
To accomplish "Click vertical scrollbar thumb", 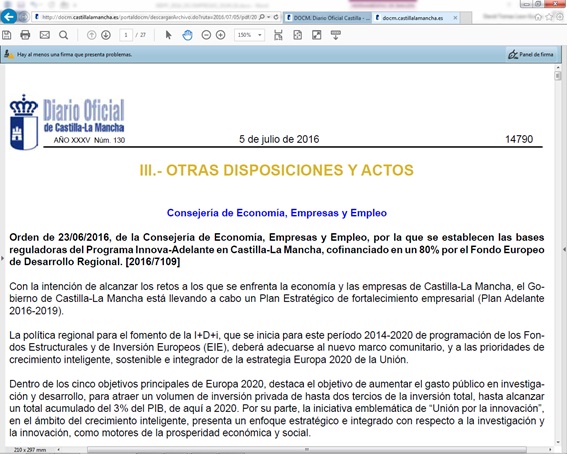I will 558,76.
